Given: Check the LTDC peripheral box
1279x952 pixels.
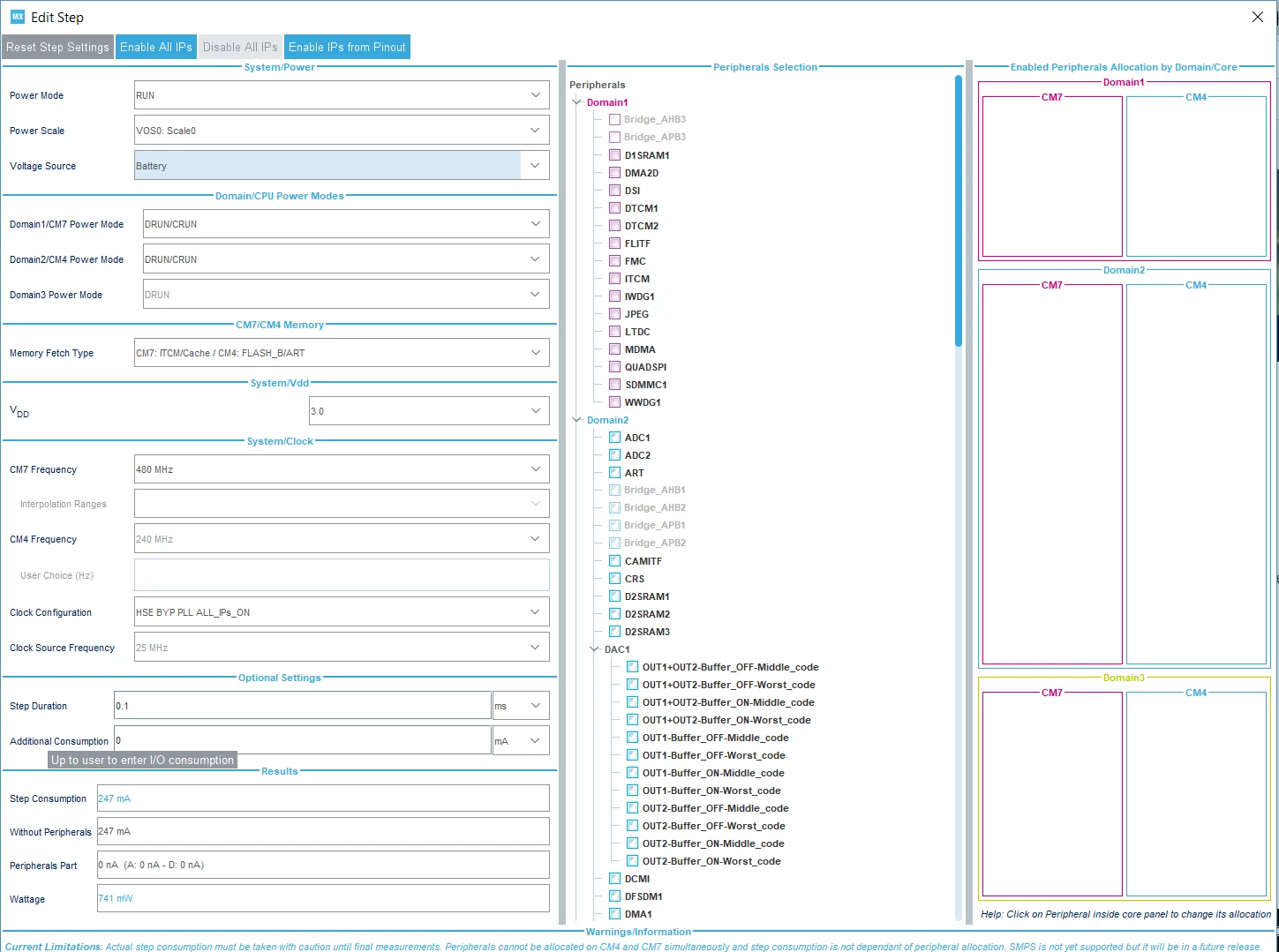Looking at the screenshot, I should coord(614,332).
